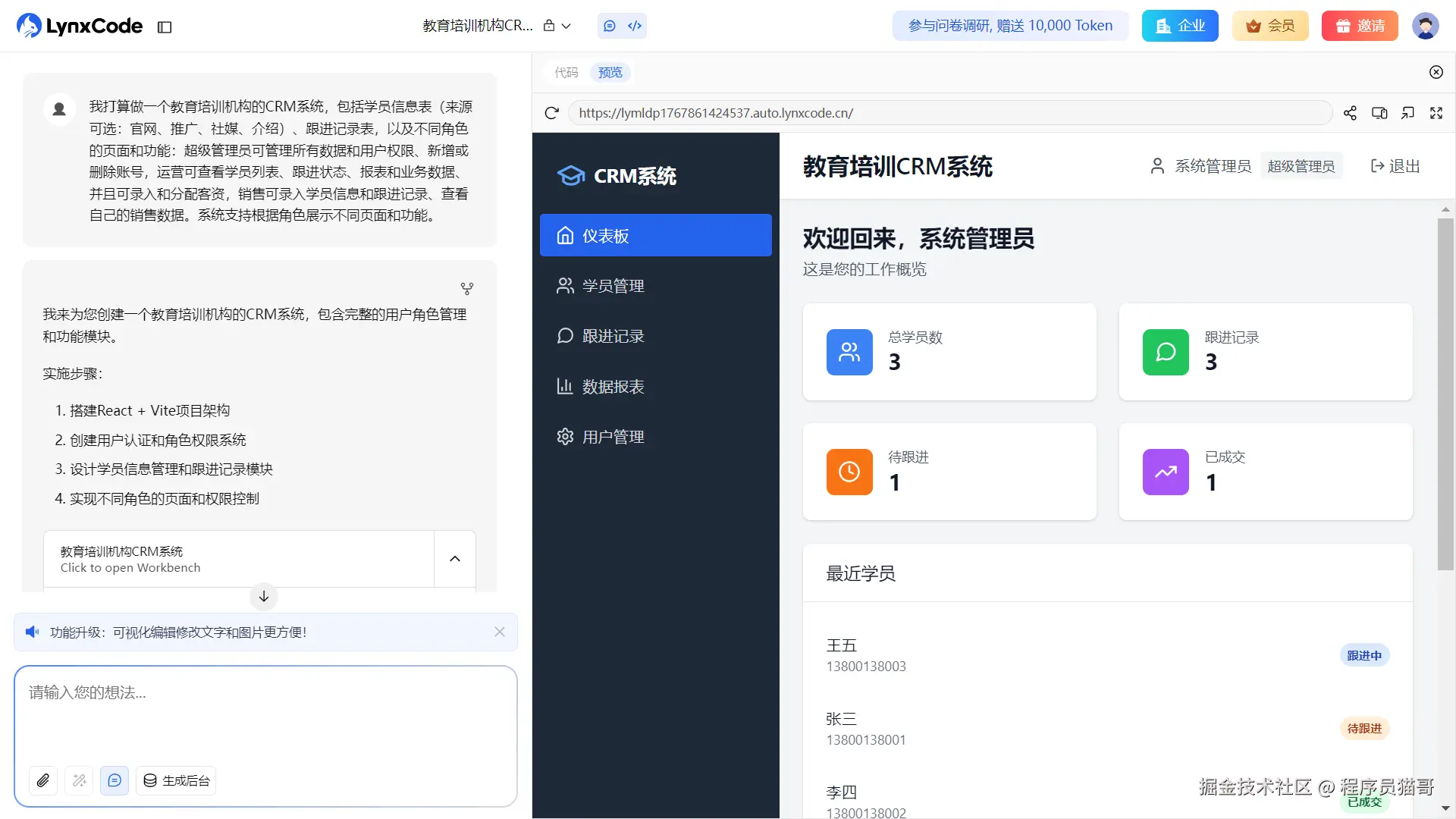The width and height of the screenshot is (1456, 819).
Task: Open 学员管理 in the CRM sidebar
Action: coord(613,286)
